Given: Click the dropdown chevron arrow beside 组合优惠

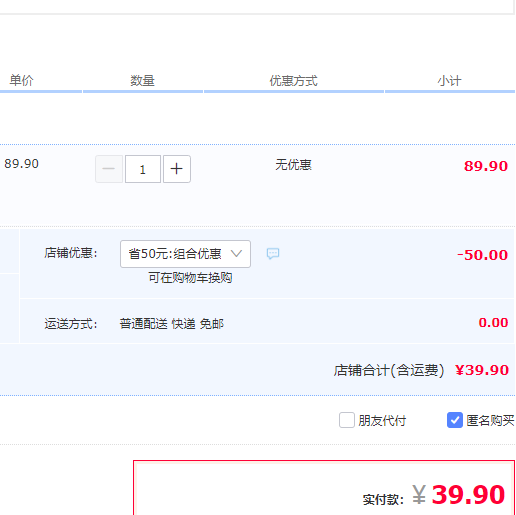Looking at the screenshot, I should pos(236,254).
